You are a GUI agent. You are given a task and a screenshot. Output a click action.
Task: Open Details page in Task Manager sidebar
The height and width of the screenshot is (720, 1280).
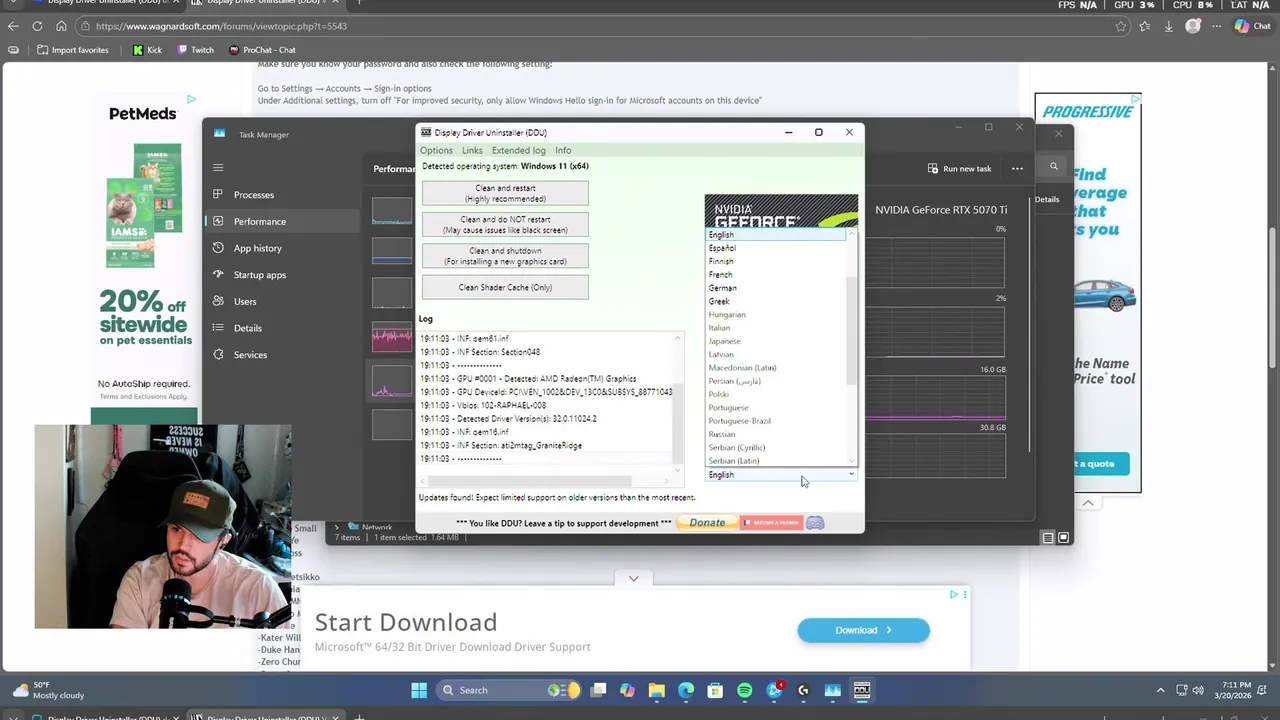tap(247, 328)
